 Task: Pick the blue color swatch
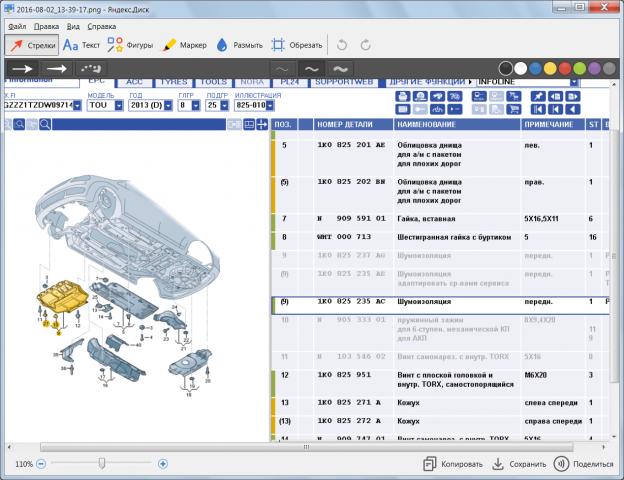pyautogui.click(x=535, y=68)
